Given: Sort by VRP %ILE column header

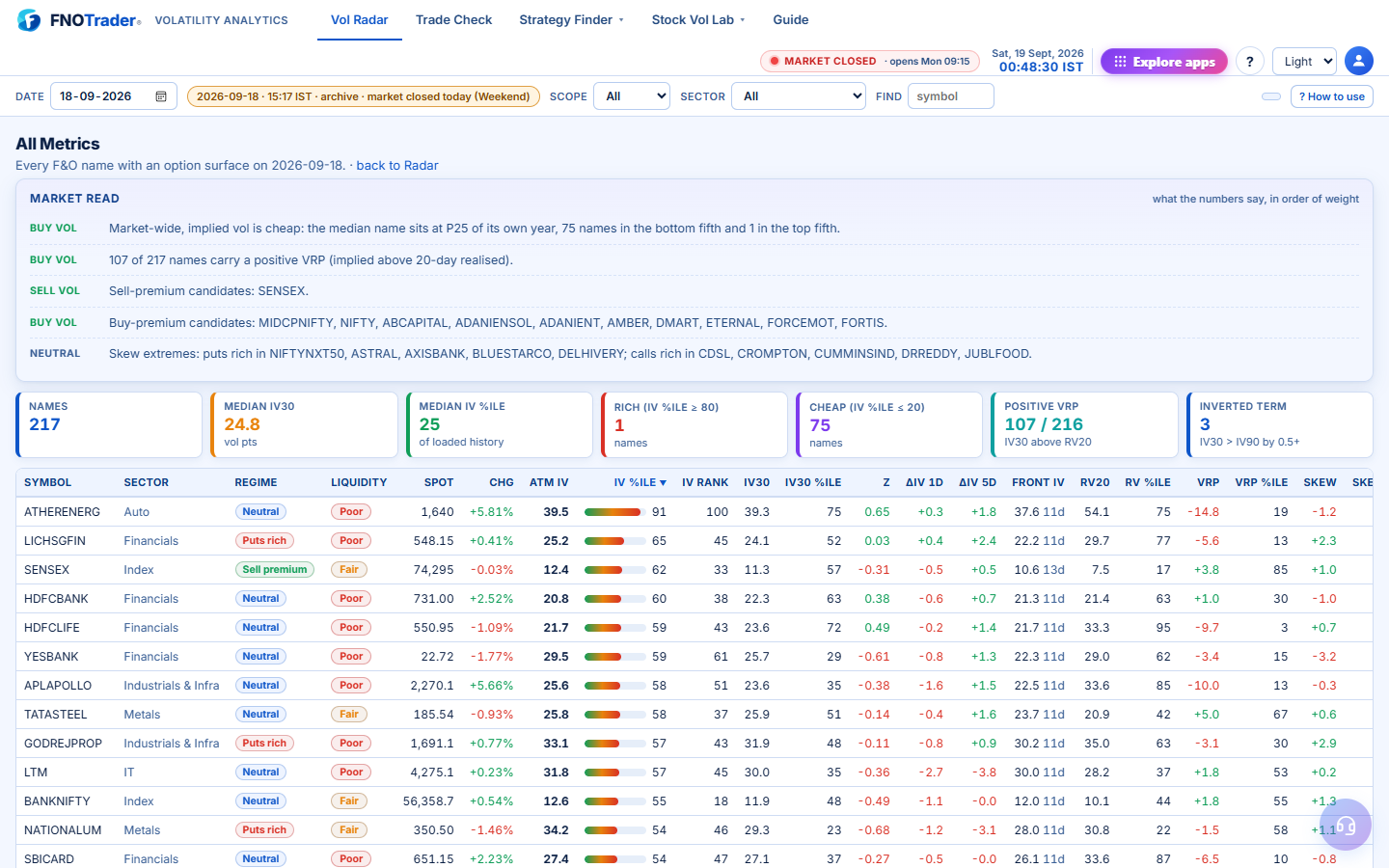Looking at the screenshot, I should click(x=1262, y=482).
